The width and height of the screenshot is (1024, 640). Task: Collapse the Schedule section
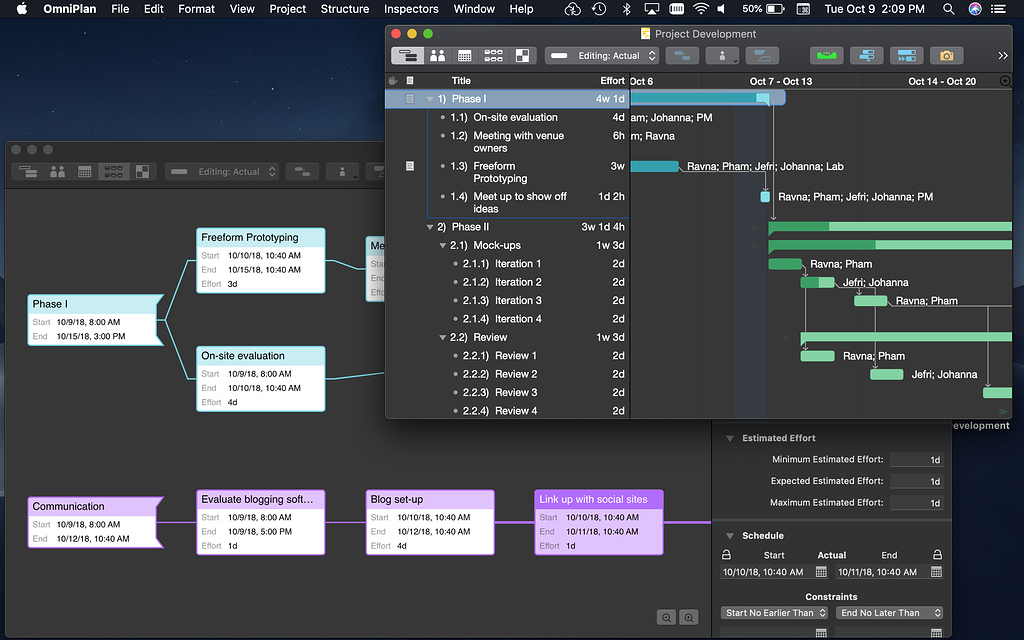[x=730, y=536]
